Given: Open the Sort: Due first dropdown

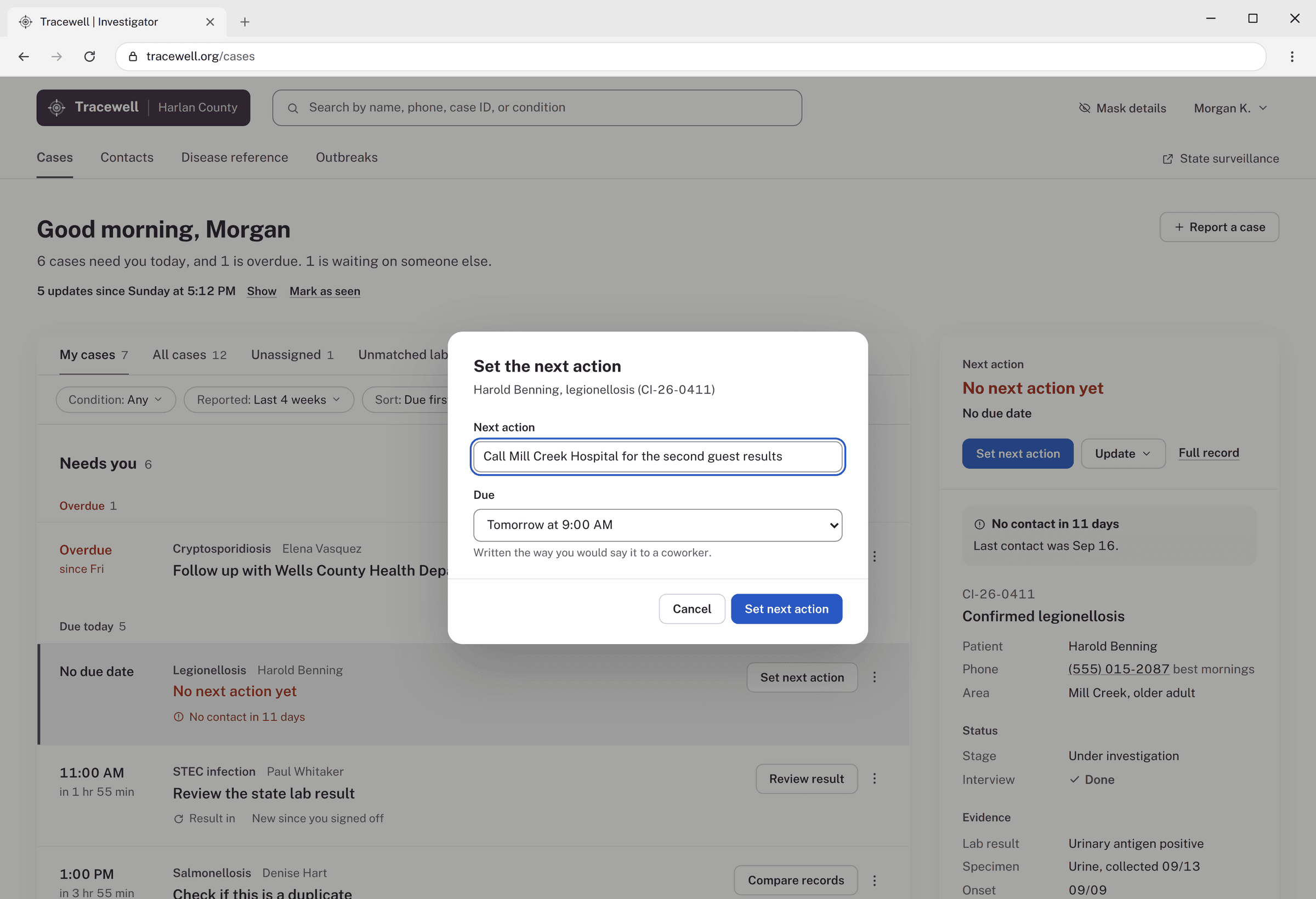Looking at the screenshot, I should click(x=405, y=400).
